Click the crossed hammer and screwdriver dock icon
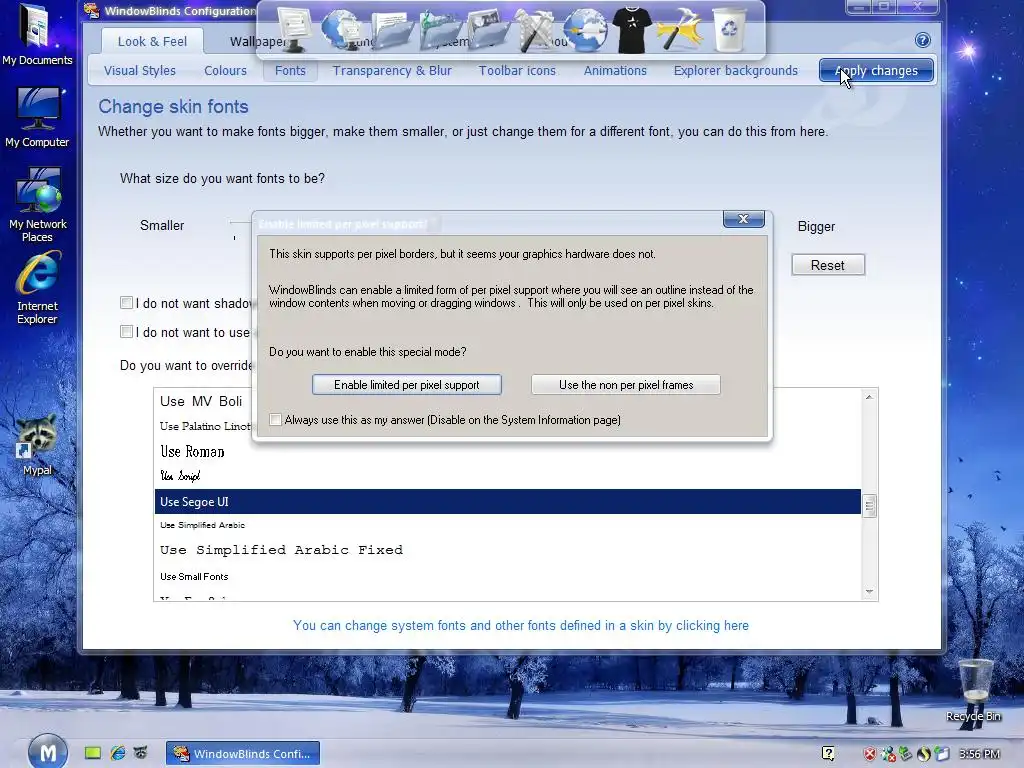The width and height of the screenshot is (1024, 768). coord(536,29)
